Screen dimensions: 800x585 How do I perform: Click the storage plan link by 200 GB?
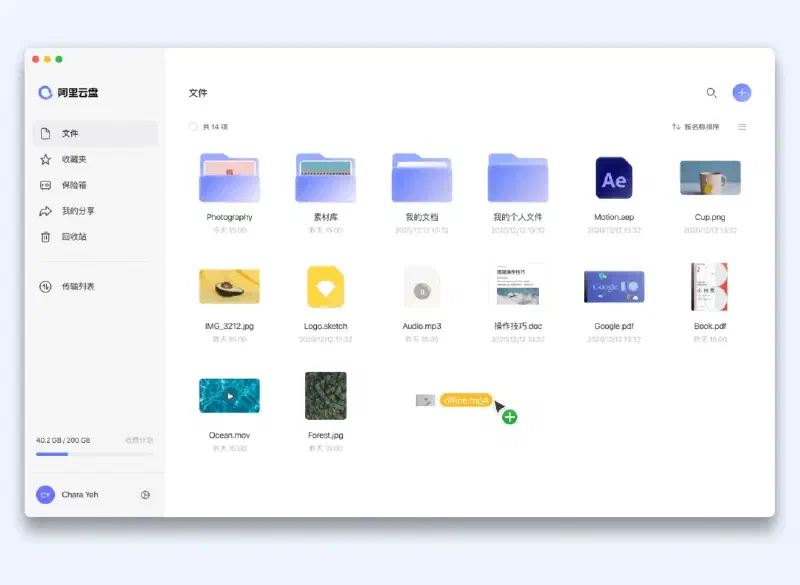pos(139,440)
